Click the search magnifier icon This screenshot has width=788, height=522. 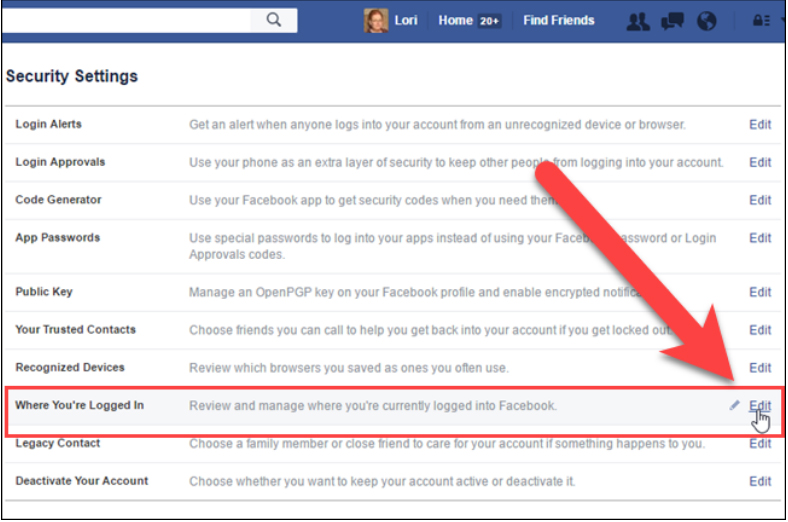[x=274, y=20]
